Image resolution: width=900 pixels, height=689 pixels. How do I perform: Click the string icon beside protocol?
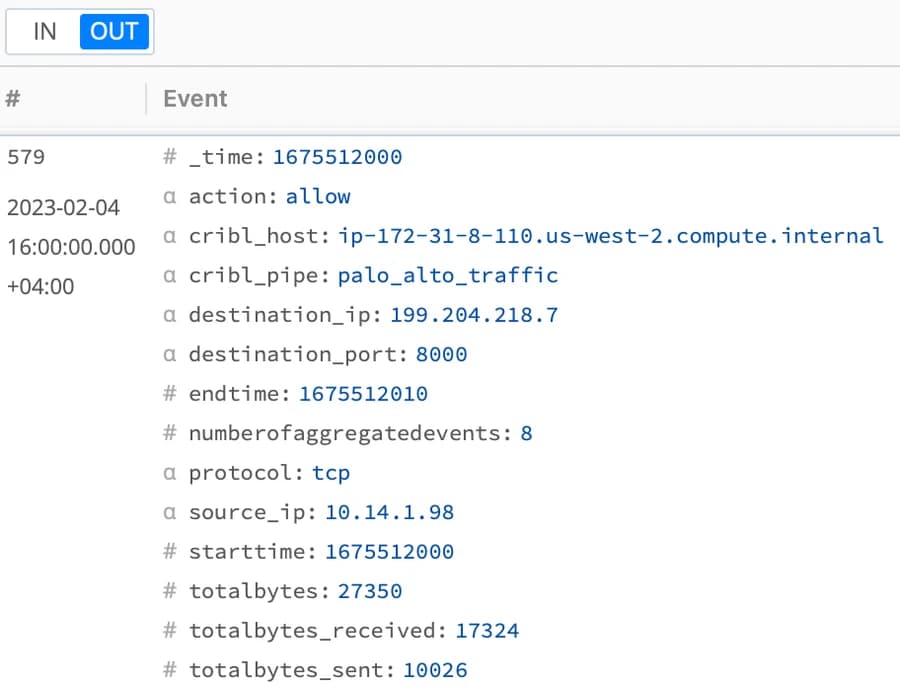pos(170,472)
